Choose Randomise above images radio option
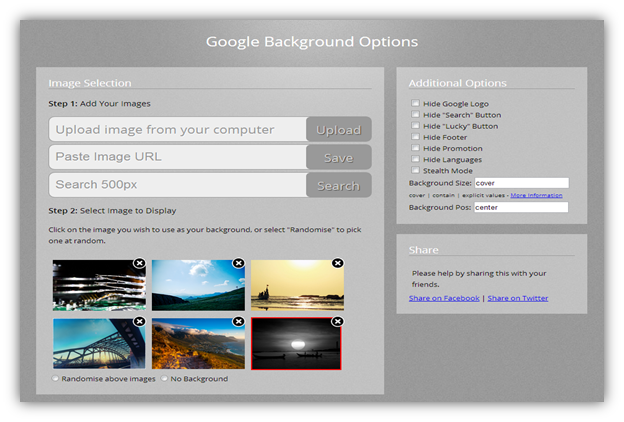This screenshot has width=624, height=422. click(55, 378)
